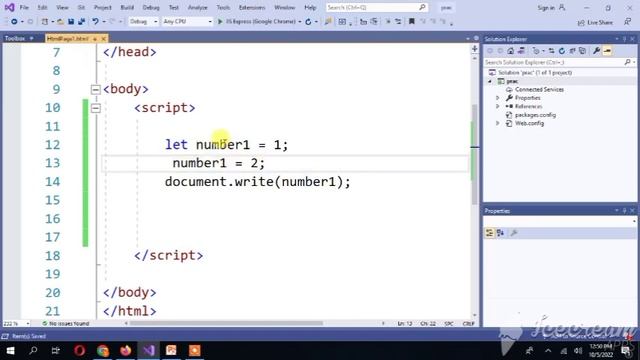Refresh the Solution Explorer tree
The image size is (640, 360).
tap(562, 51)
